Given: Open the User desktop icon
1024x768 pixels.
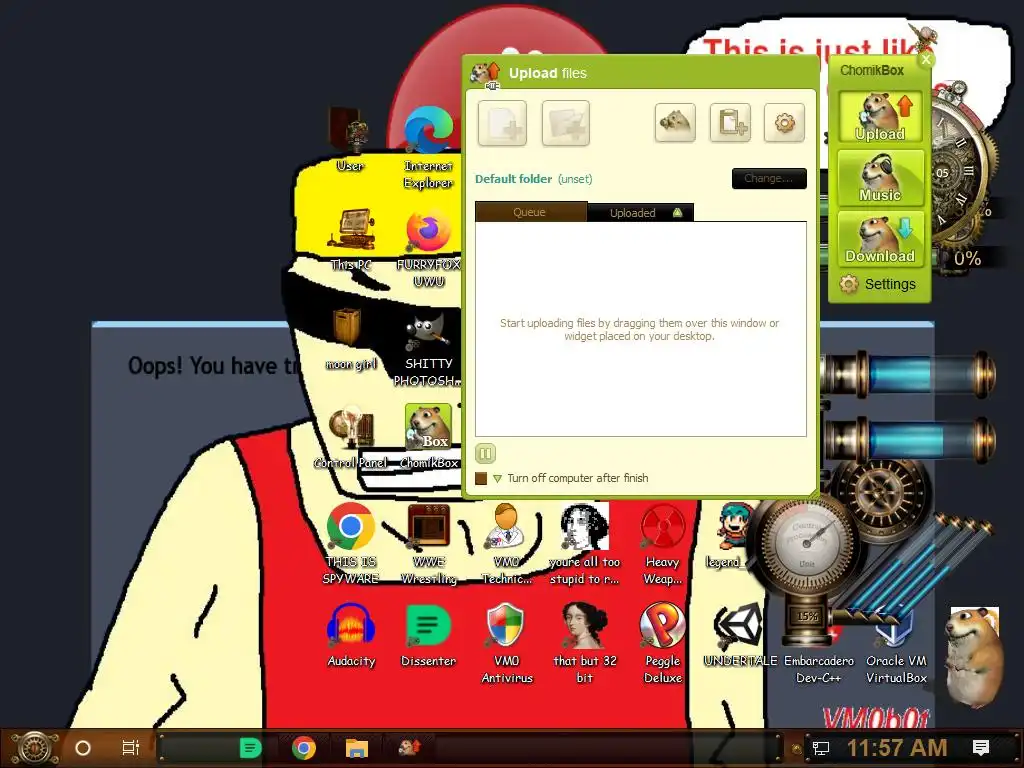Looking at the screenshot, I should pyautogui.click(x=350, y=140).
